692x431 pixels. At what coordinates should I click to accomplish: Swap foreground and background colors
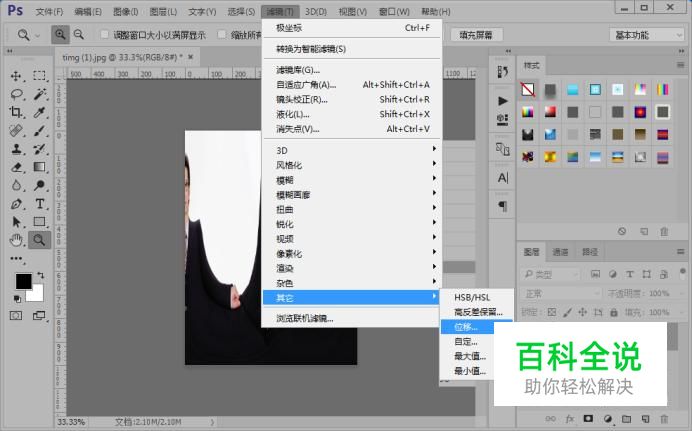pyautogui.click(x=41, y=275)
